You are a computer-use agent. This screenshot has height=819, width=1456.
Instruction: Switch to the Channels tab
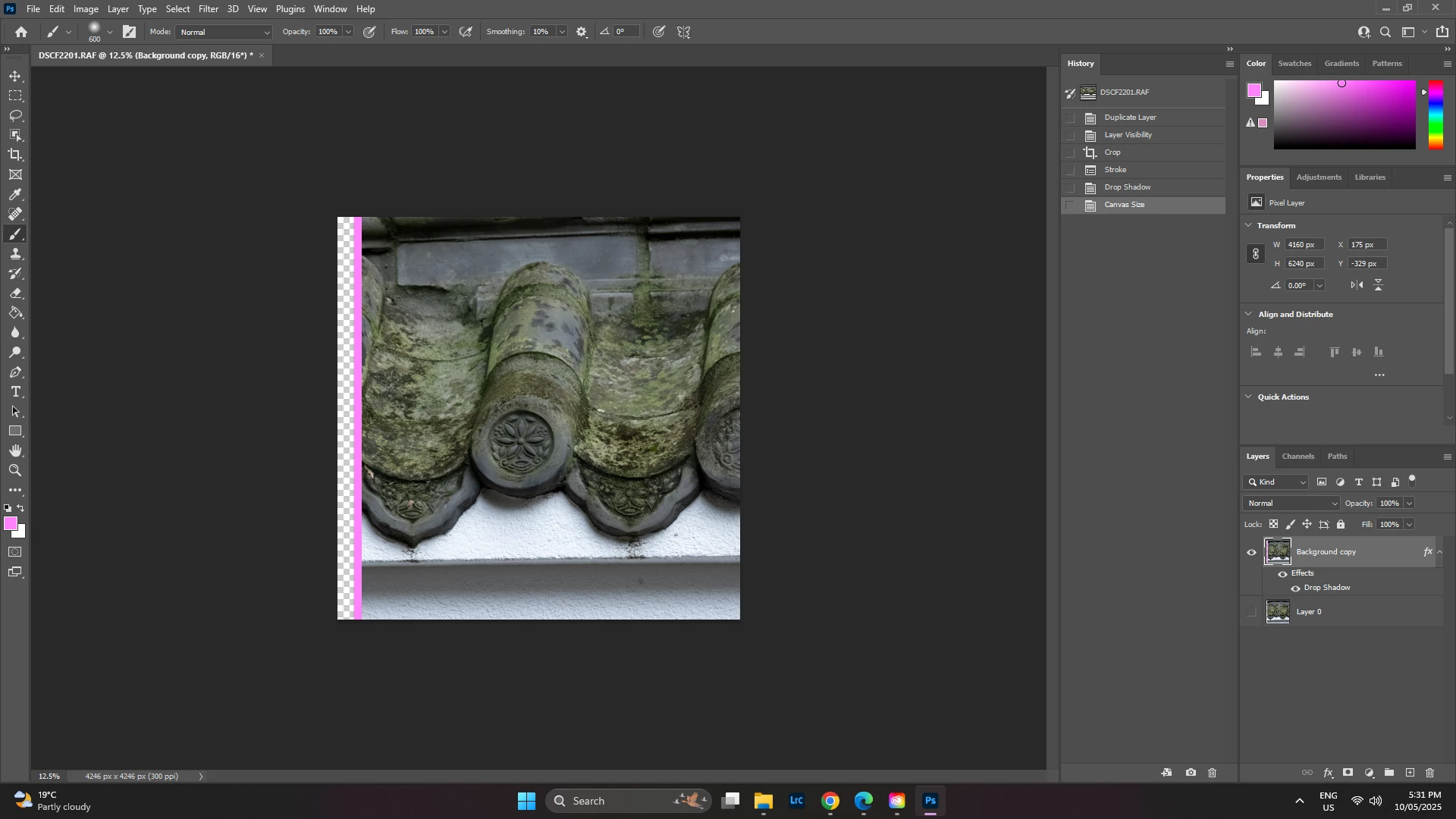point(1298,457)
